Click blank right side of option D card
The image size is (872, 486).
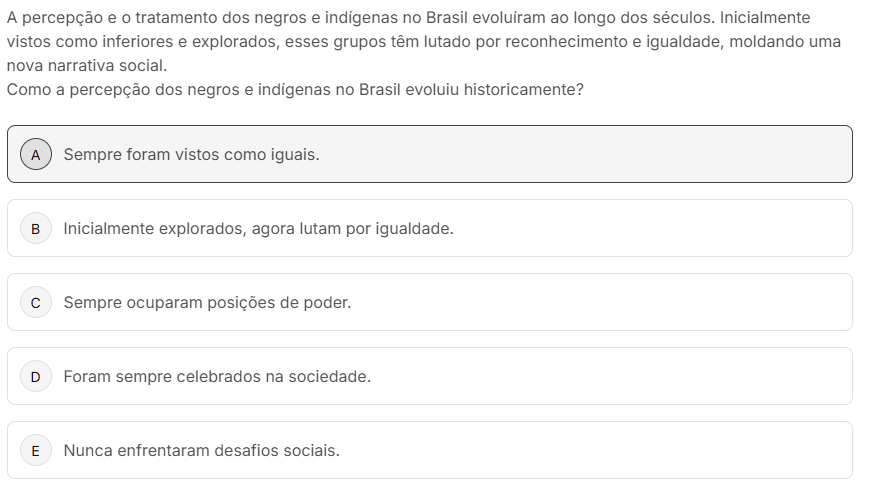[612, 376]
